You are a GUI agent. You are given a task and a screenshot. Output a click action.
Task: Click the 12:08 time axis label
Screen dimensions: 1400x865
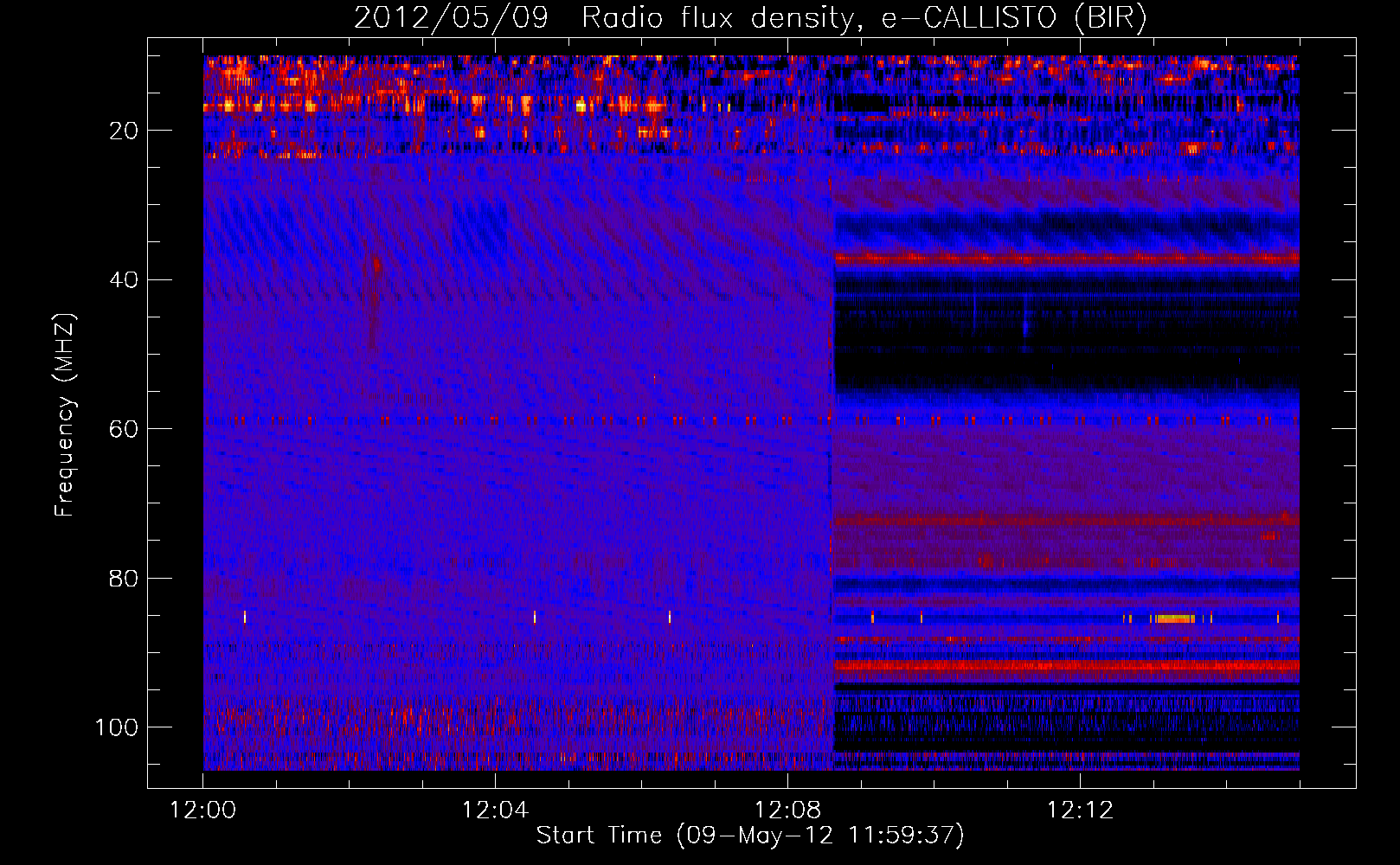787,811
